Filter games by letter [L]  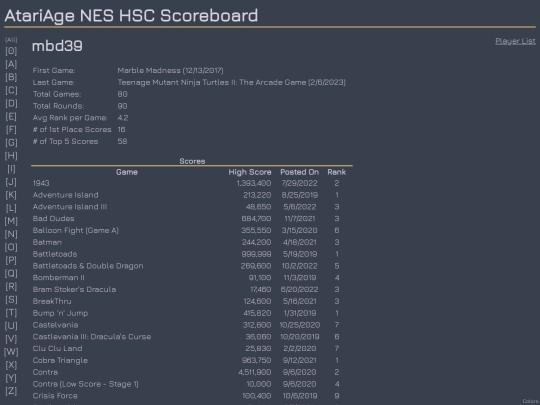(11, 208)
